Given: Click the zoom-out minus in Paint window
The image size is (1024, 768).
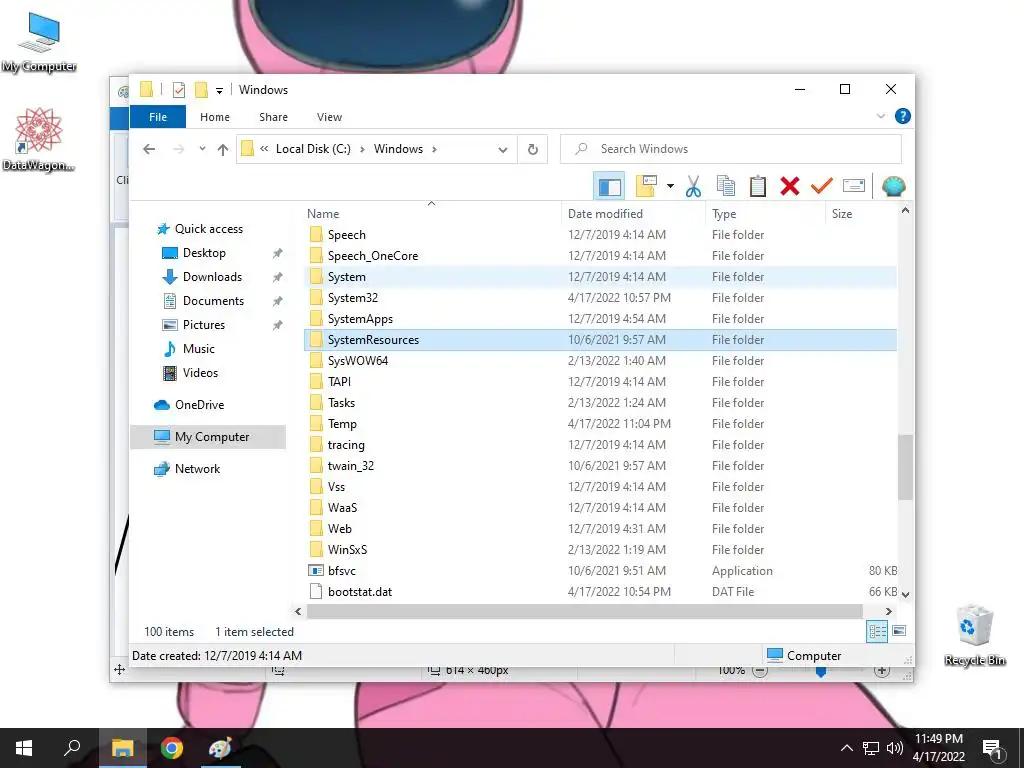Looking at the screenshot, I should point(760,671).
